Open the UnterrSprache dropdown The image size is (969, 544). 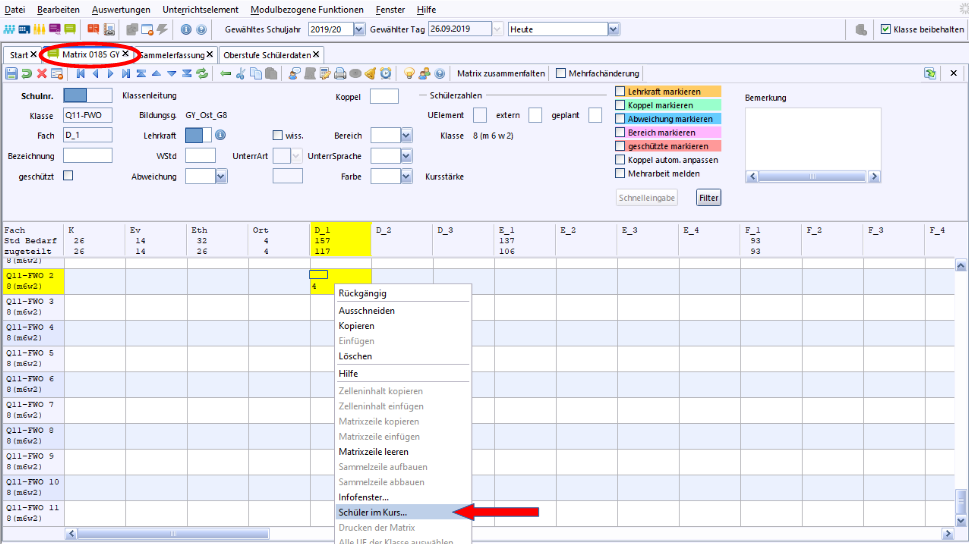click(406, 156)
